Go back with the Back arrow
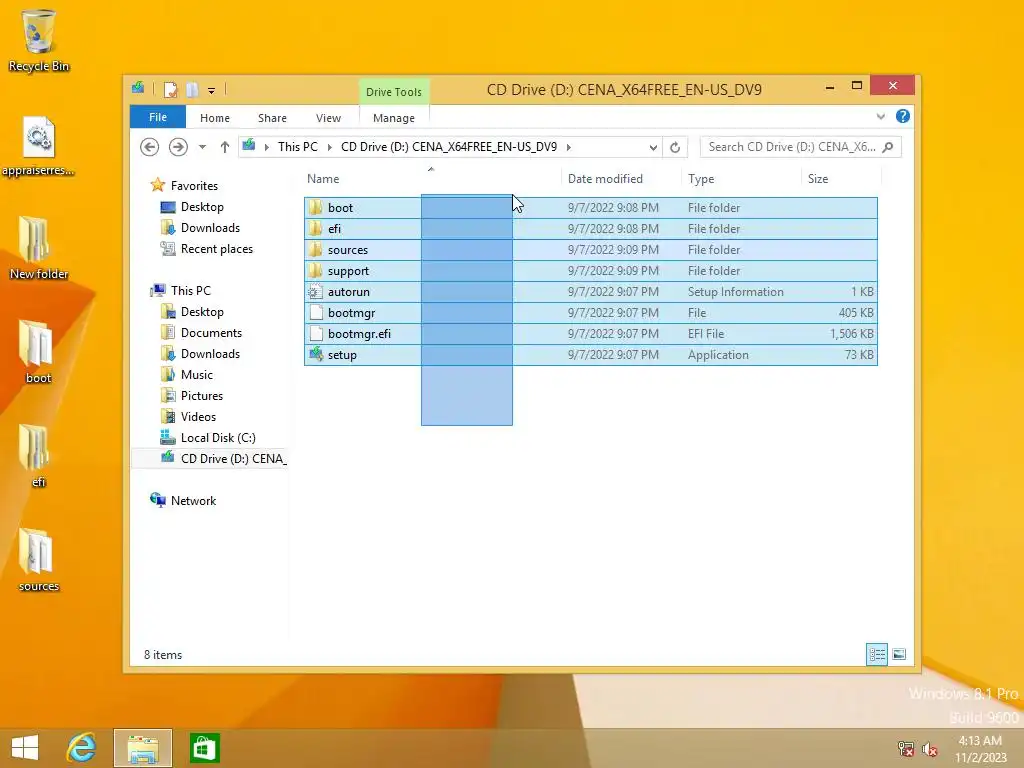Image resolution: width=1024 pixels, height=768 pixels. (x=150, y=147)
